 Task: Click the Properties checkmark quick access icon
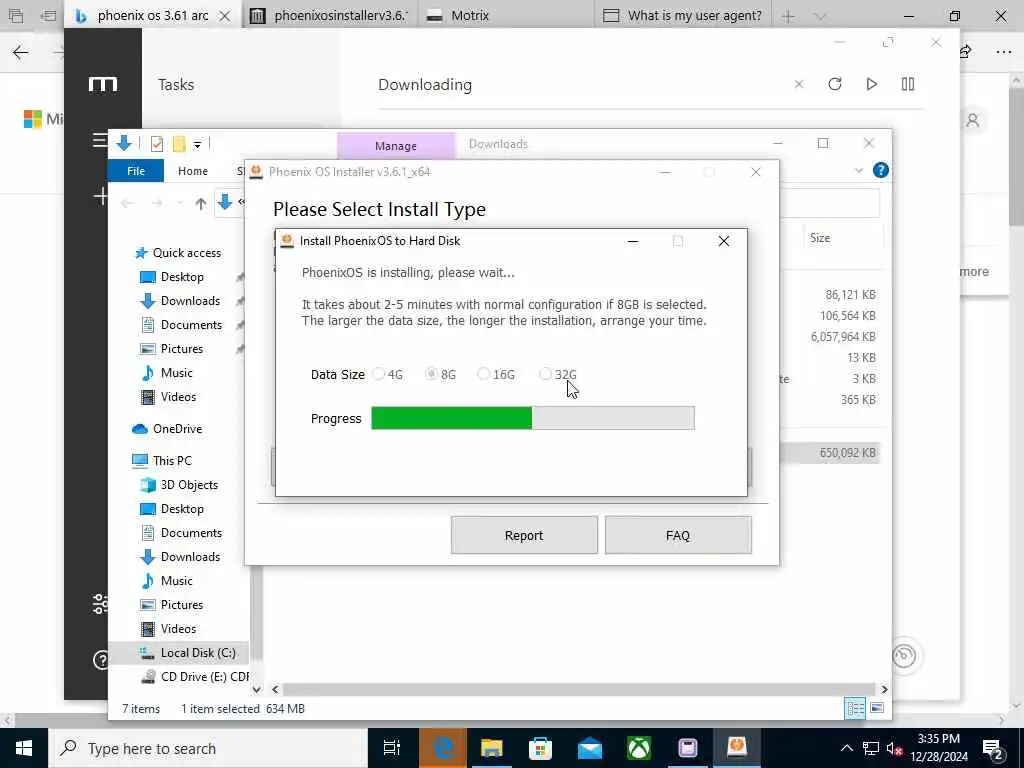(157, 144)
